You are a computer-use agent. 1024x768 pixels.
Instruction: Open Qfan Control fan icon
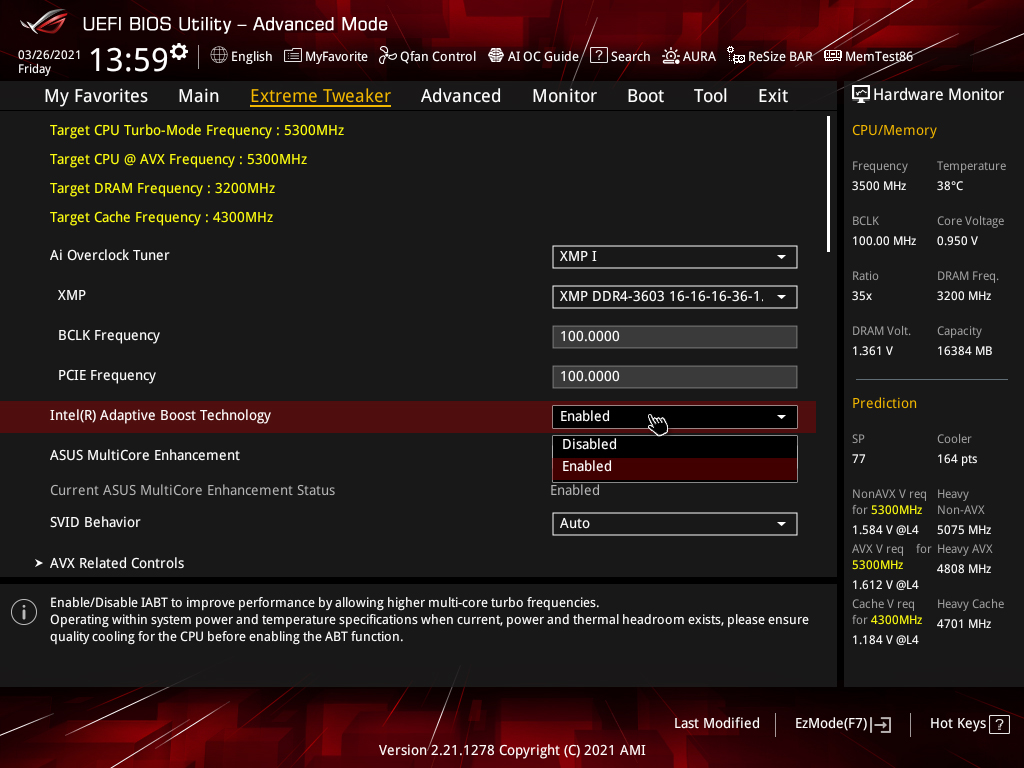388,56
